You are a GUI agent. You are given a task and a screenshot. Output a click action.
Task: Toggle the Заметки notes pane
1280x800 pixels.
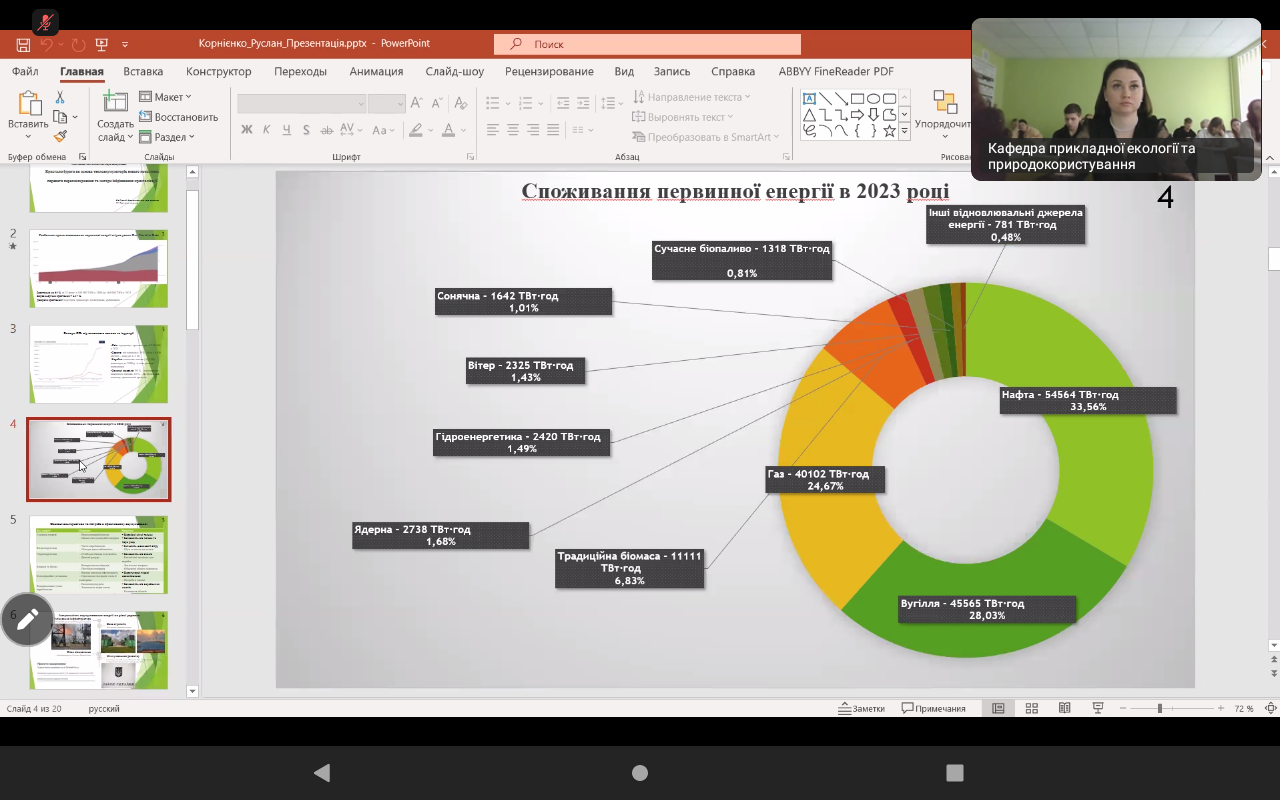click(x=861, y=708)
